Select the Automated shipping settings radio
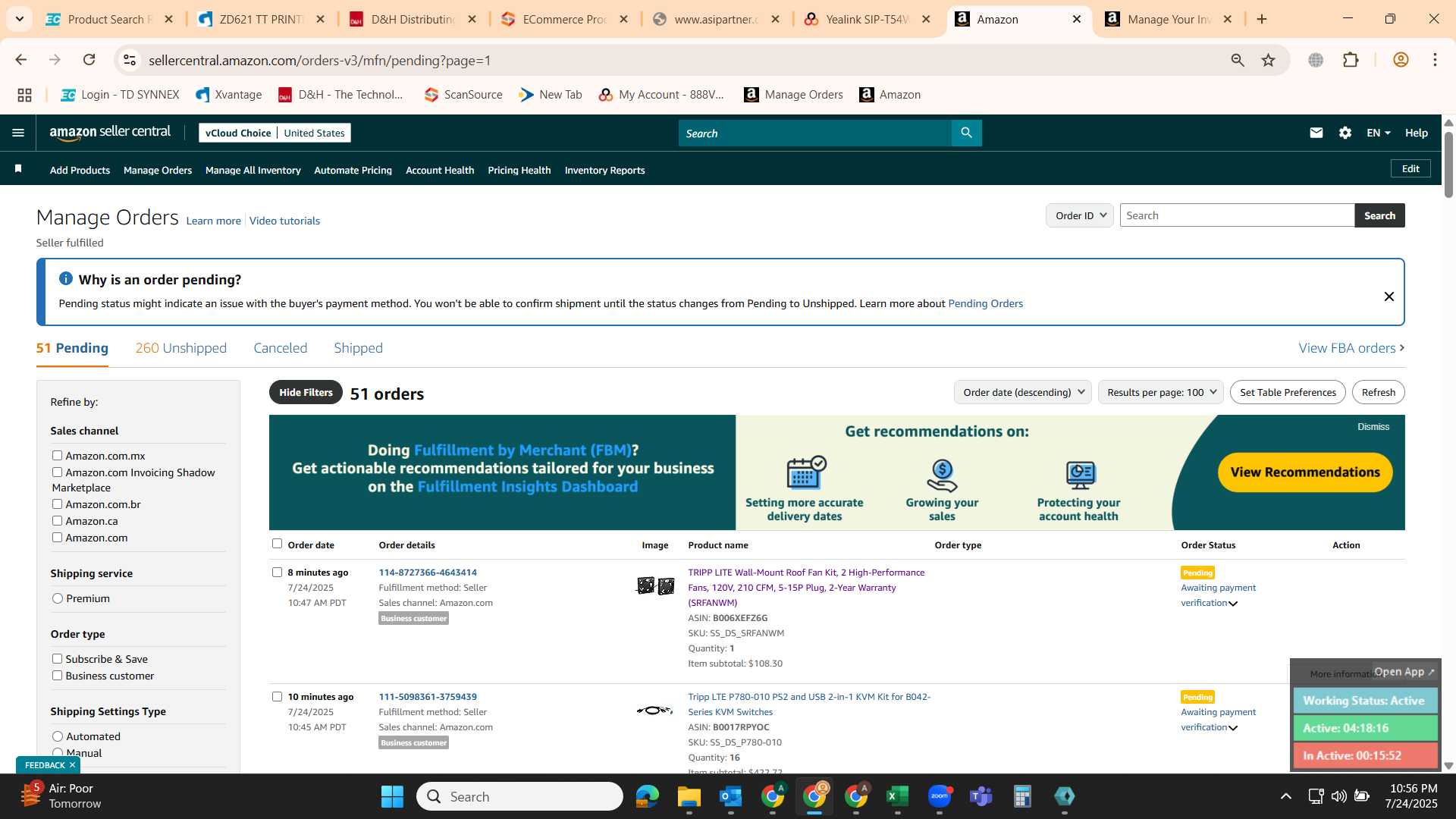This screenshot has width=1456, height=819. click(58, 736)
